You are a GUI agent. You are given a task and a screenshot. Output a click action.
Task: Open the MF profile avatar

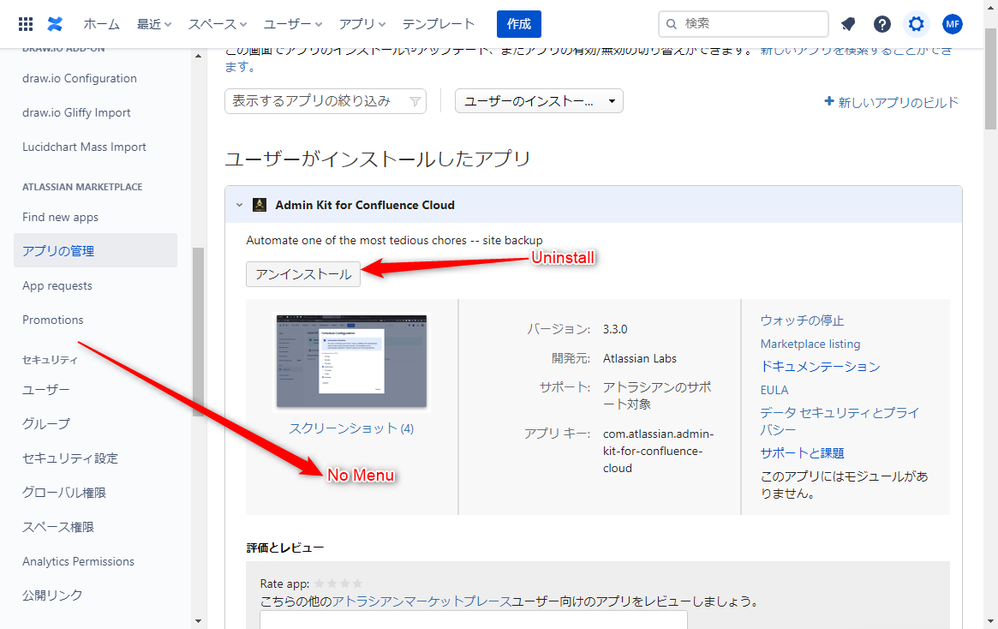[952, 24]
